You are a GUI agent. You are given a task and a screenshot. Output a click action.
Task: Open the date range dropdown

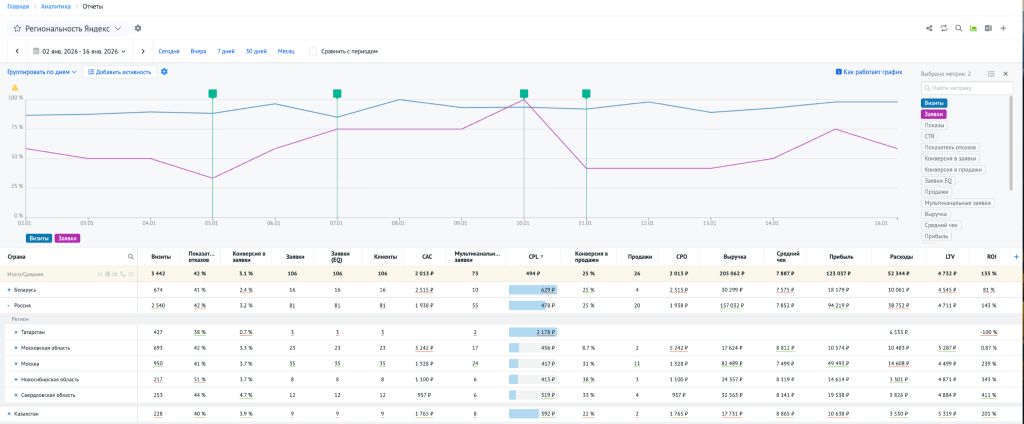(x=82, y=51)
